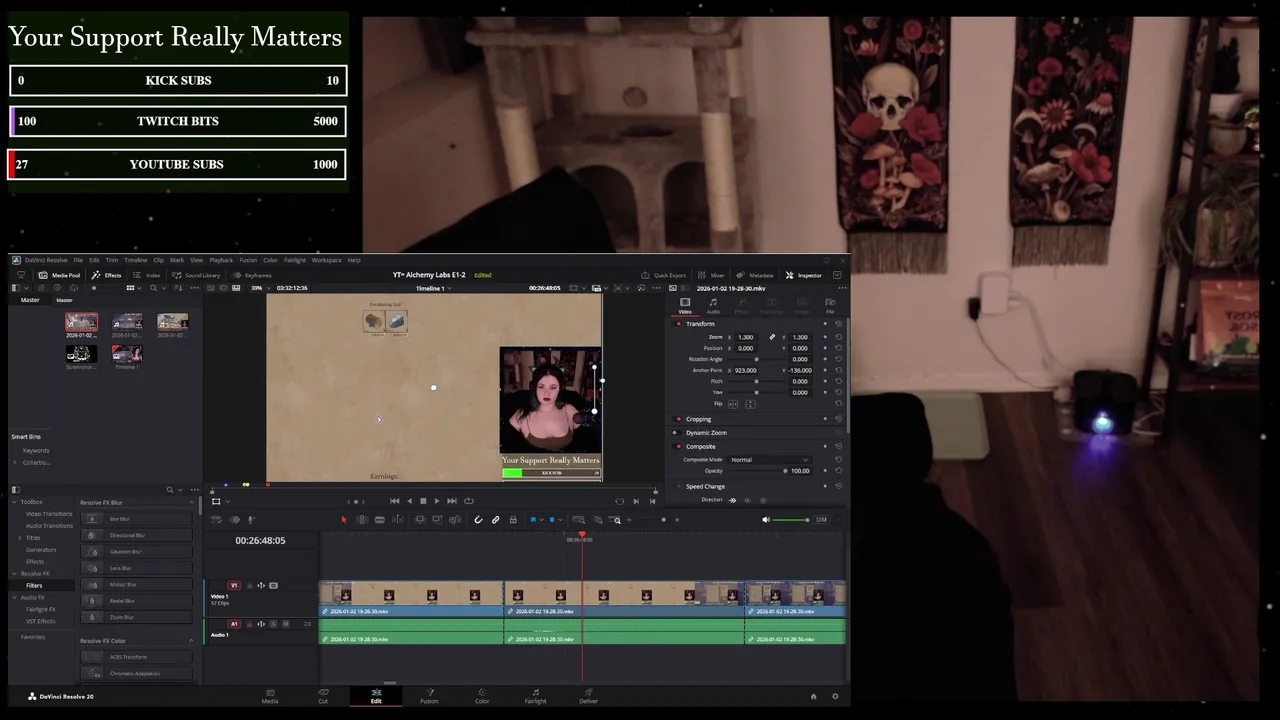Mute Audio 1 track M button

coord(286,624)
